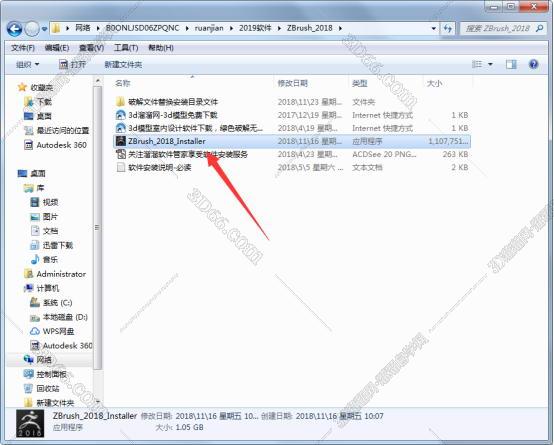This screenshot has width=554, height=445.
Task: Go back with the Back arrow button
Action: pyautogui.click(x=14, y=29)
